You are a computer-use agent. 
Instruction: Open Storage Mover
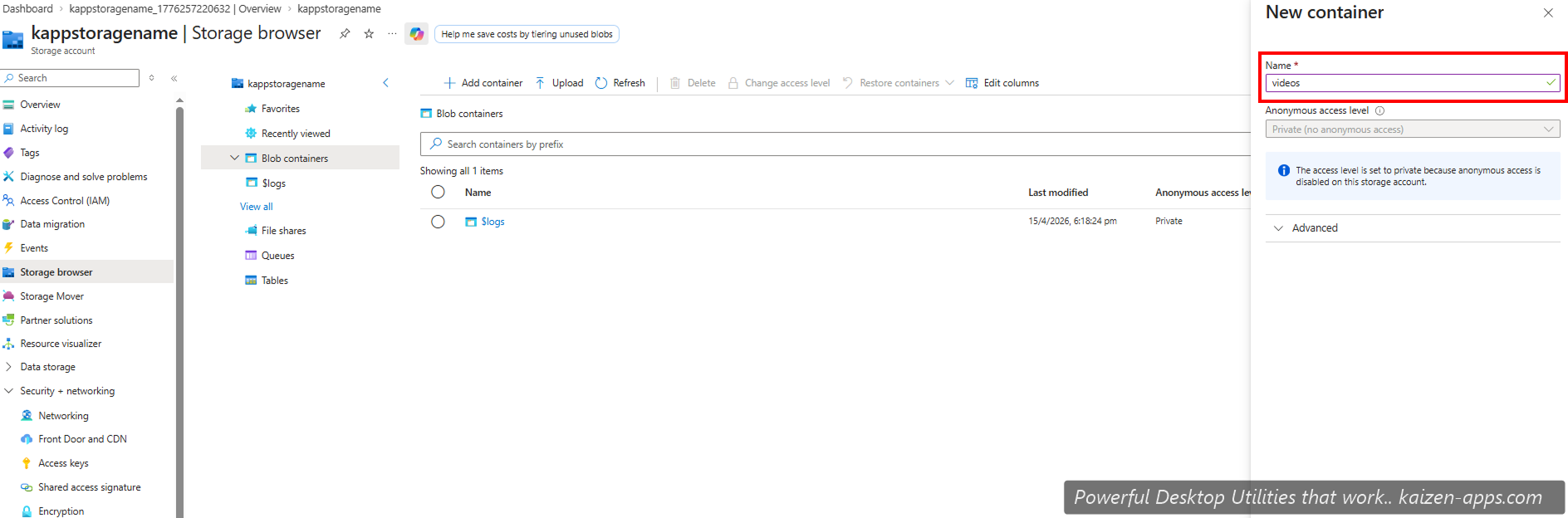51,296
